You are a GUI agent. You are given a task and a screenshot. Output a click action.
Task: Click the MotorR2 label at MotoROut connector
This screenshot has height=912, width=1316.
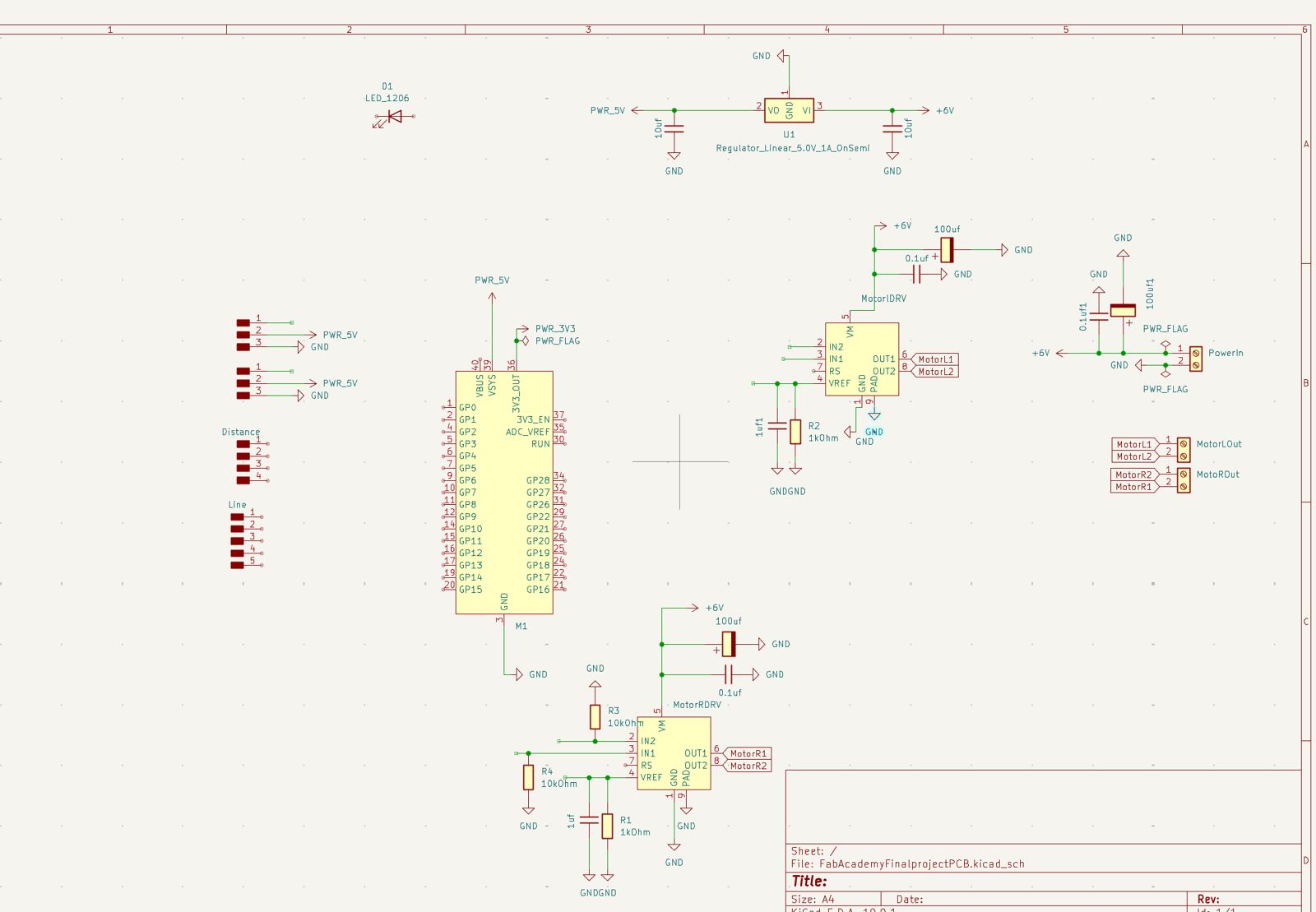coord(1134,475)
